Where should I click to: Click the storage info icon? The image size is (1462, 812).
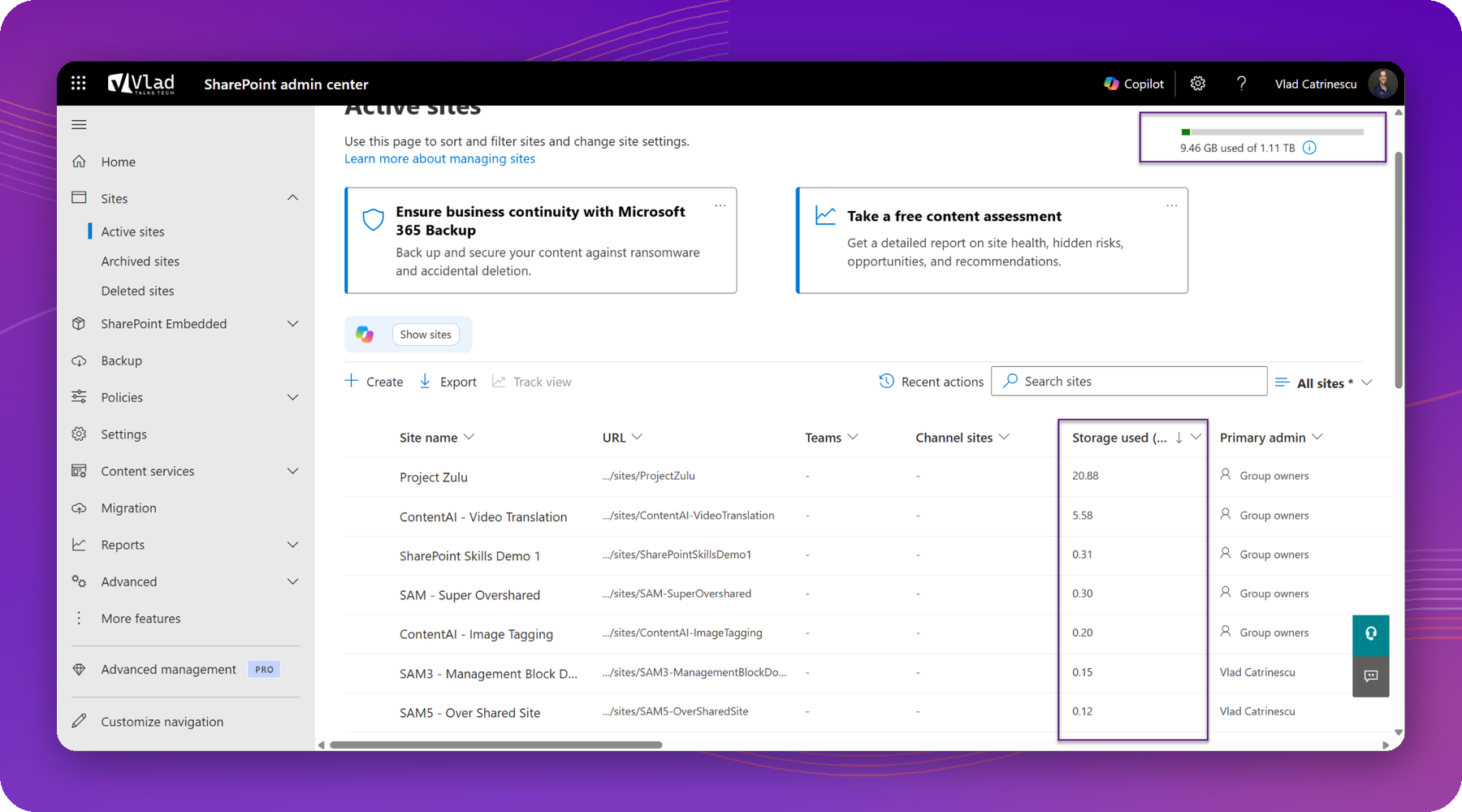[1309, 148]
